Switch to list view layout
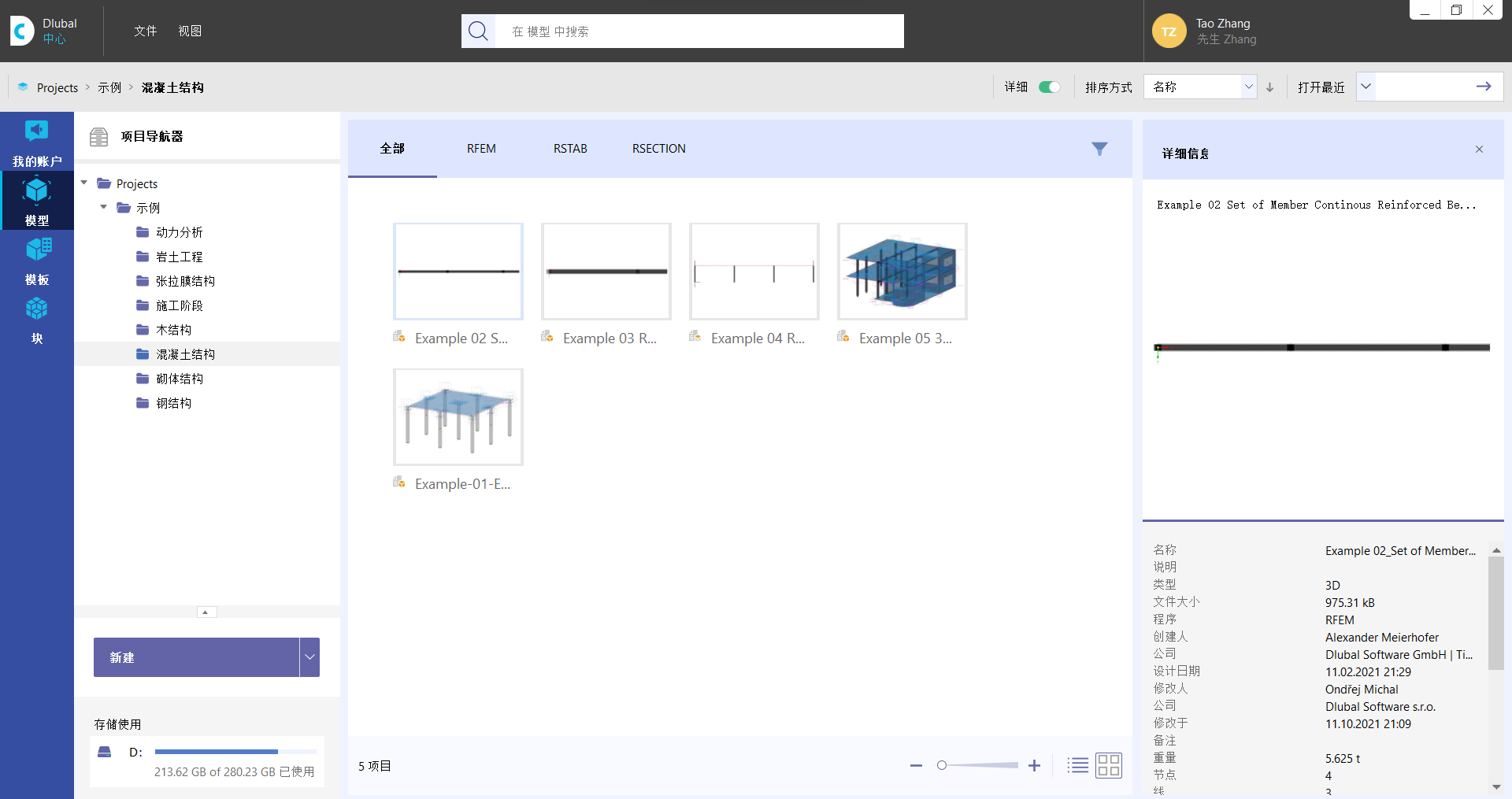Viewport: 1512px width, 799px height. tap(1078, 765)
